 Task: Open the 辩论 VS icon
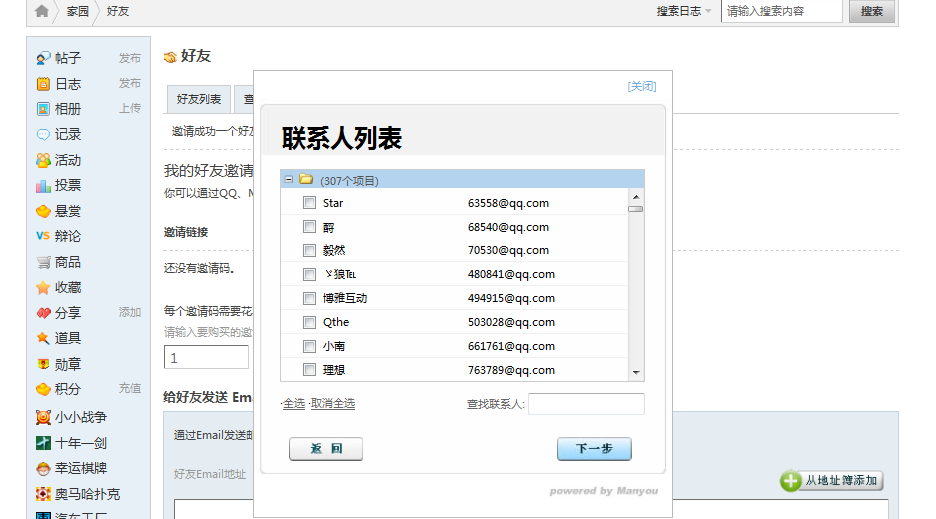coord(43,236)
